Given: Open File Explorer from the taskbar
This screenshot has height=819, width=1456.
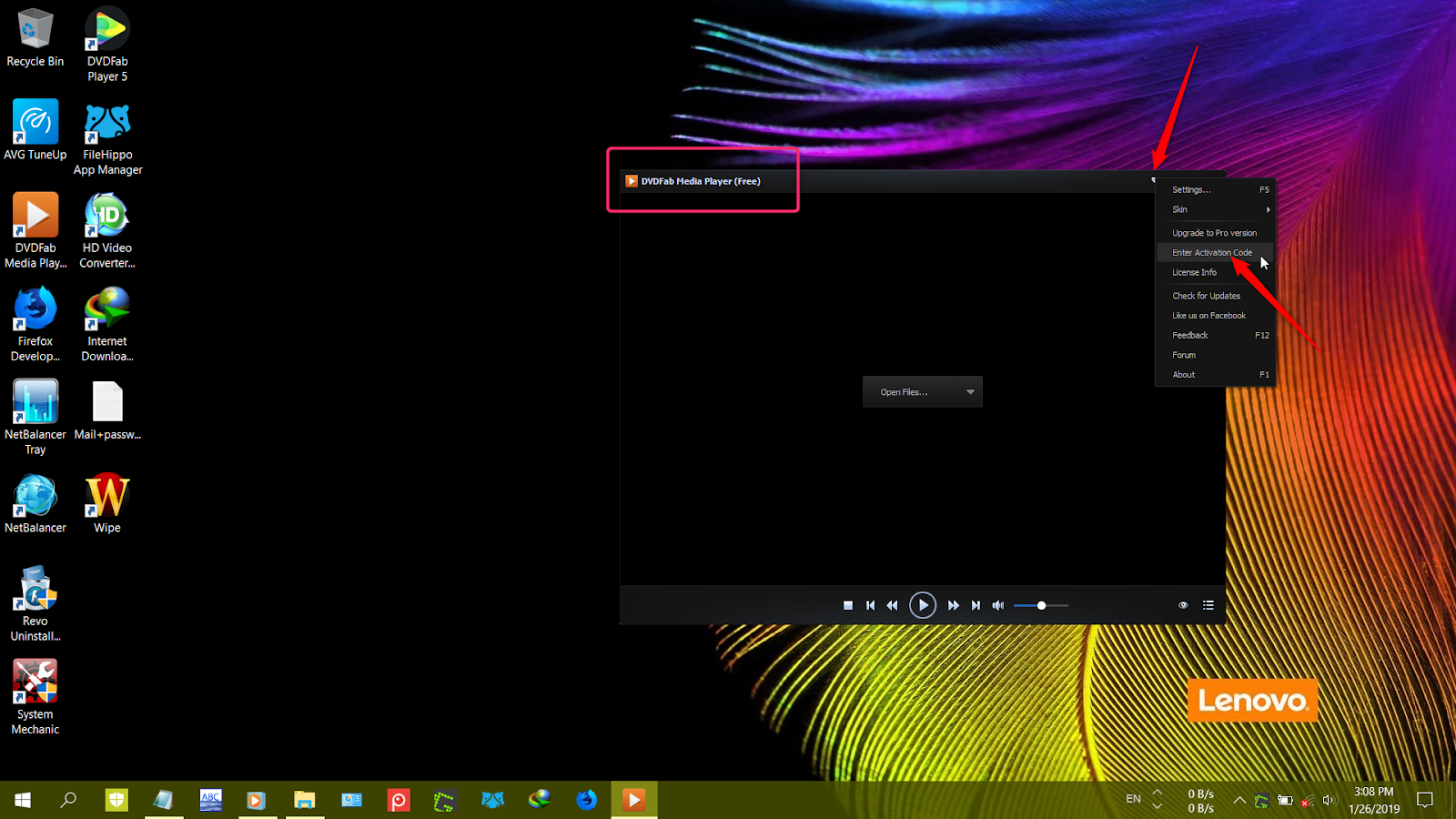Looking at the screenshot, I should (304, 800).
